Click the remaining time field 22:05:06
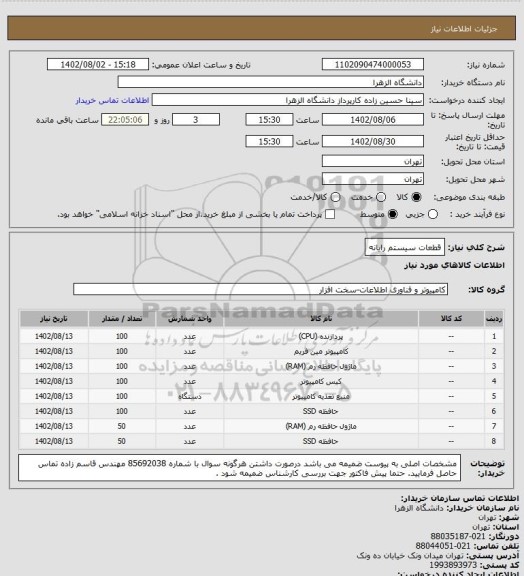 point(125,120)
